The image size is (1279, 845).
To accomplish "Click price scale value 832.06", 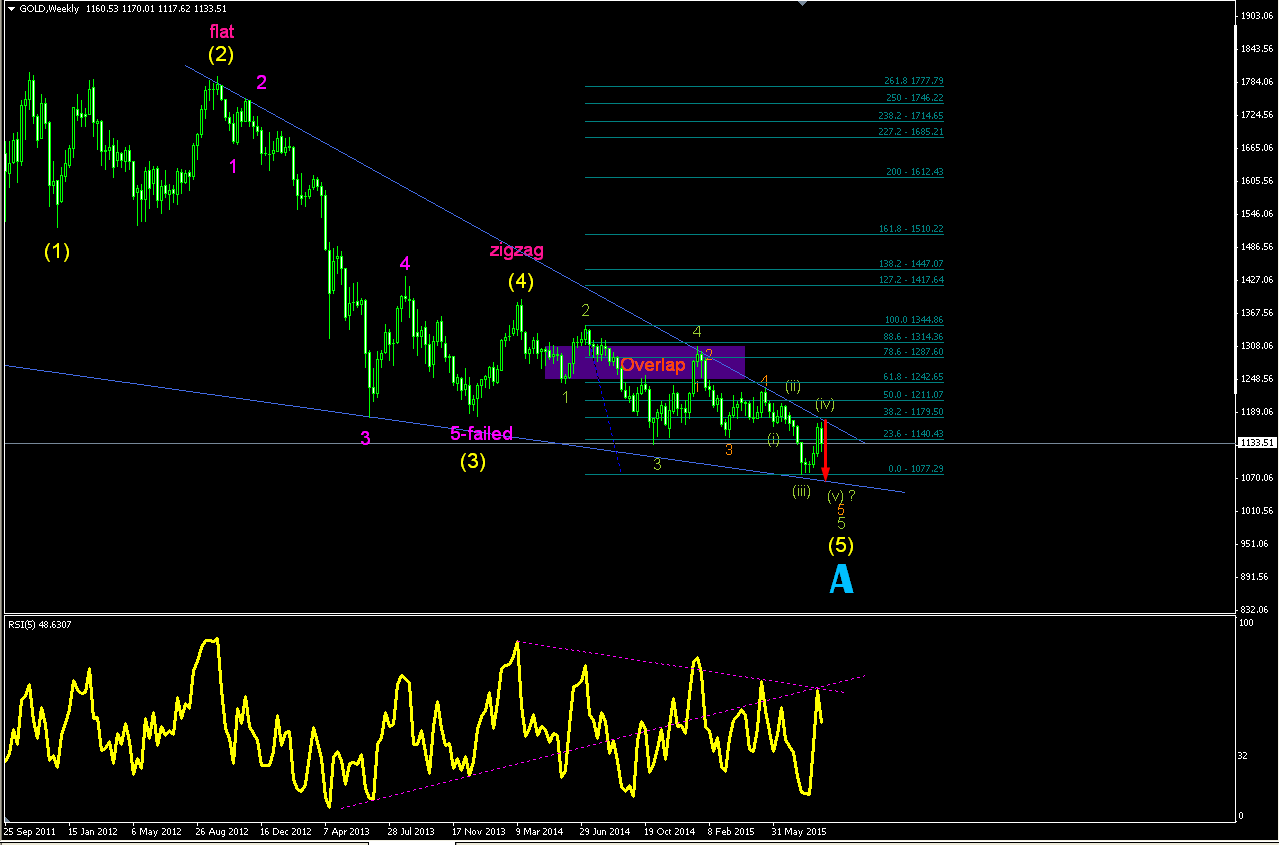I will 1254,609.
